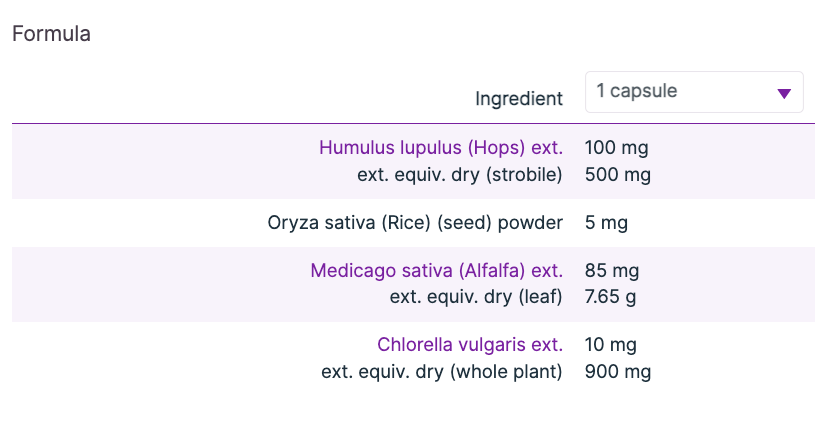Click ext. equiv. dry (strobile) label
Viewport: 828px width, 426px height.
click(460, 175)
